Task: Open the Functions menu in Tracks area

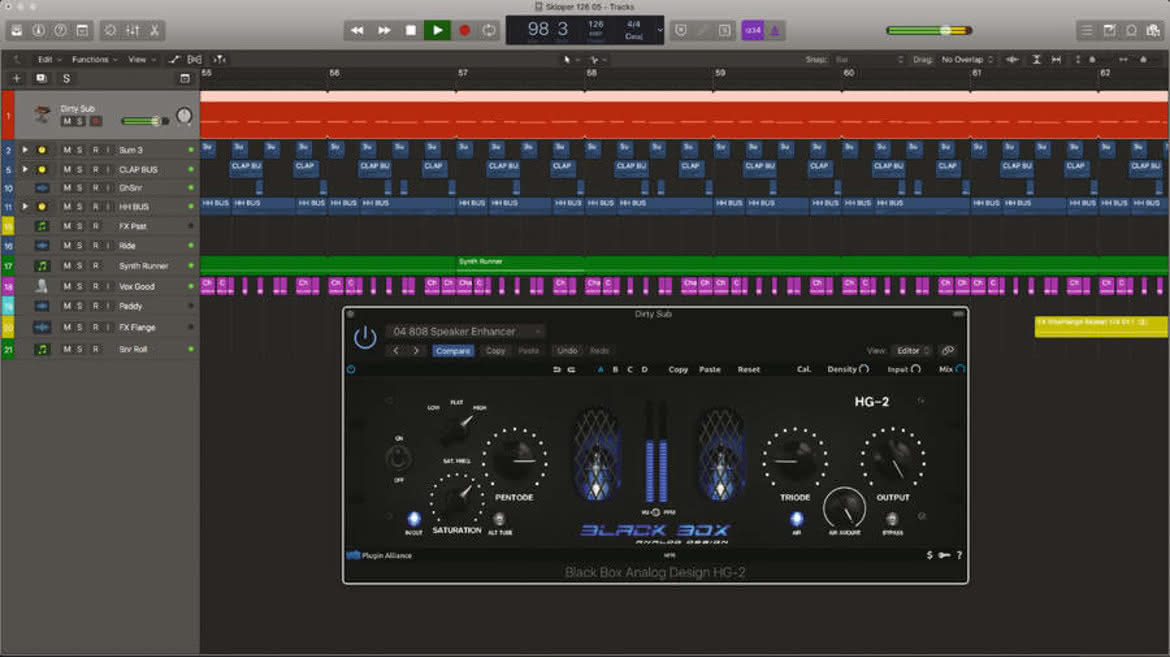Action: click(x=94, y=60)
